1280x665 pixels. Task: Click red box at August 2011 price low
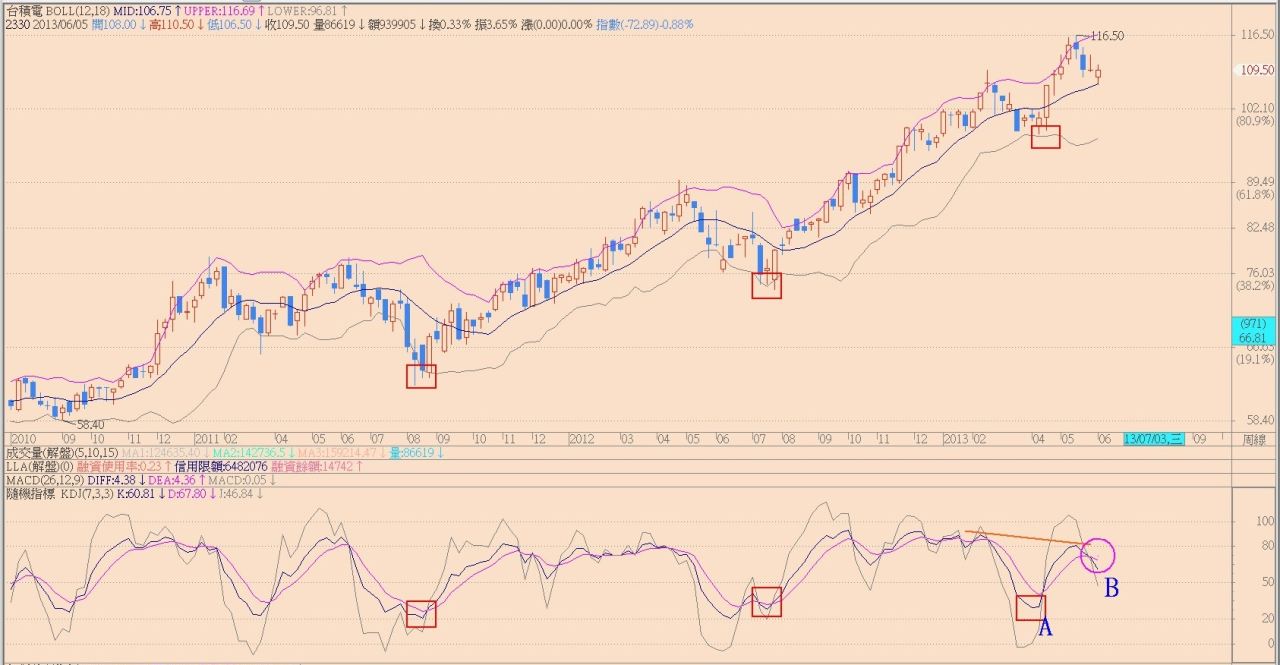[421, 376]
